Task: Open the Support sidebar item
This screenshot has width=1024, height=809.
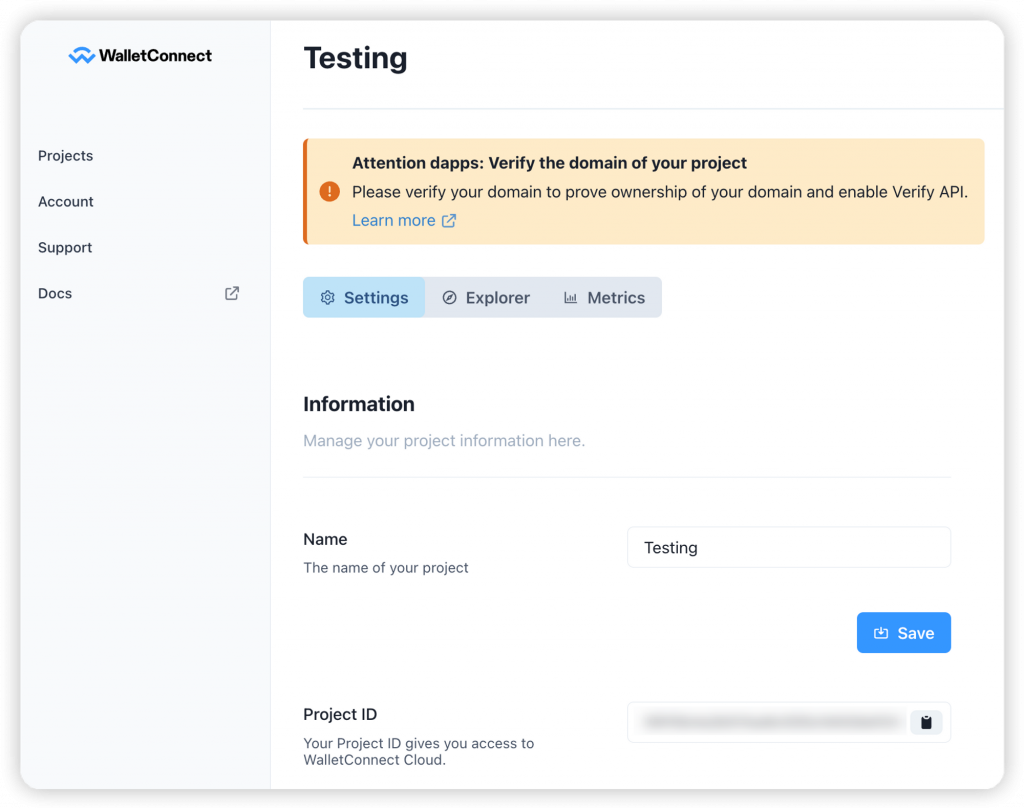Action: [x=65, y=248]
